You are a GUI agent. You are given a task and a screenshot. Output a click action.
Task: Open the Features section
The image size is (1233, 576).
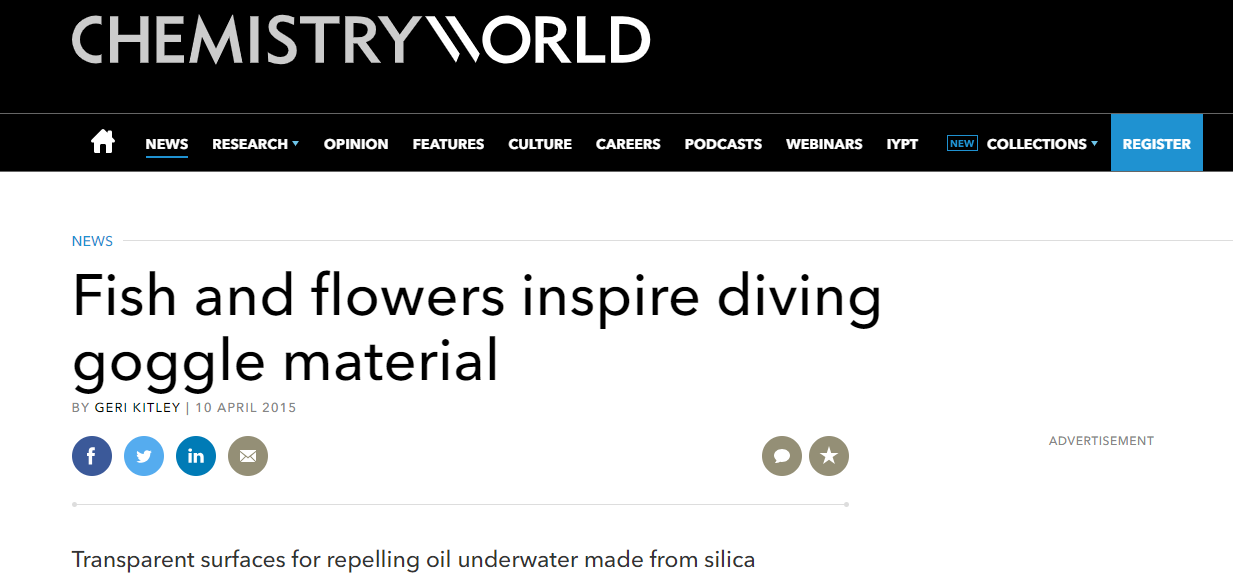pos(448,144)
